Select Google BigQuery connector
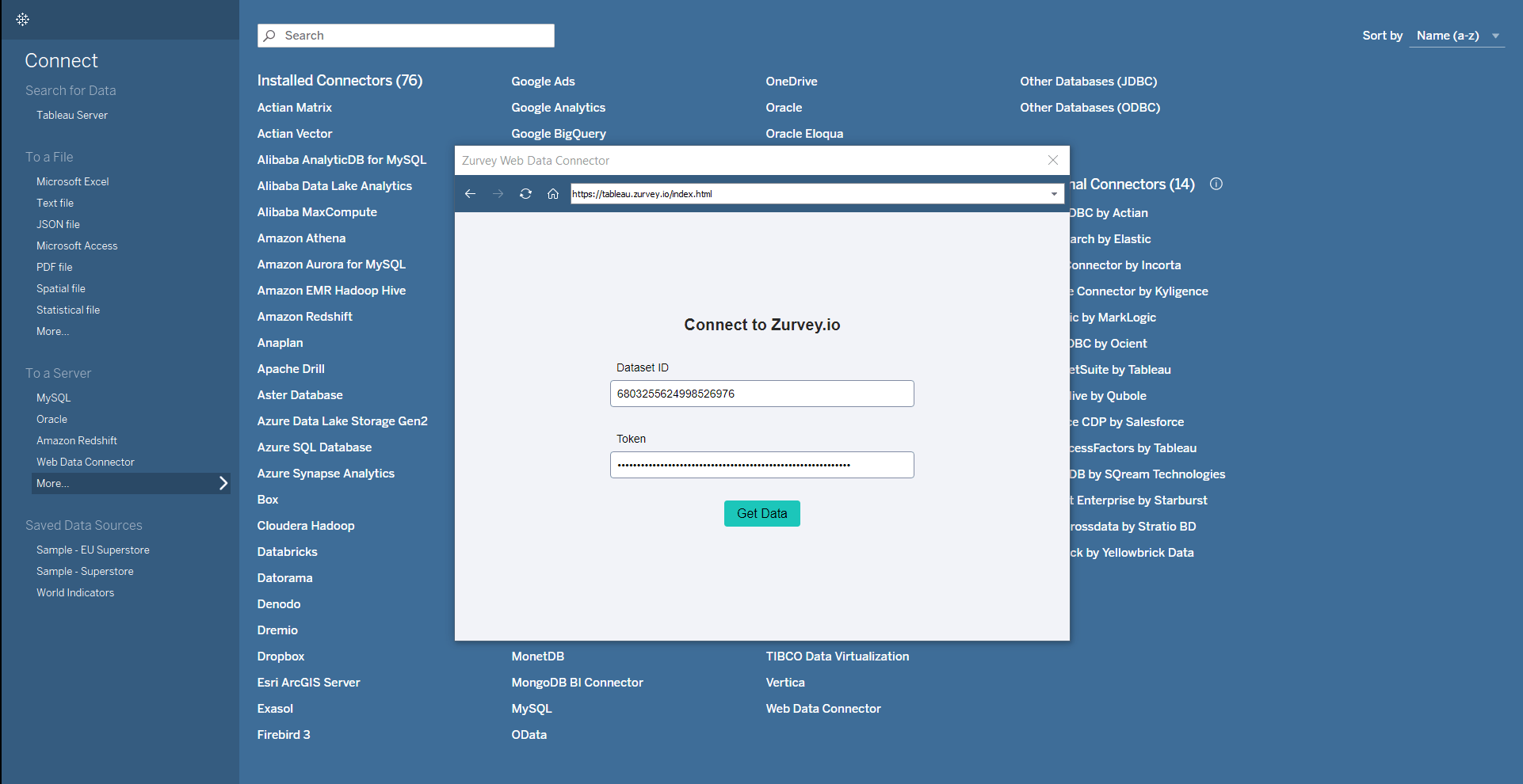1523x784 pixels. point(559,134)
